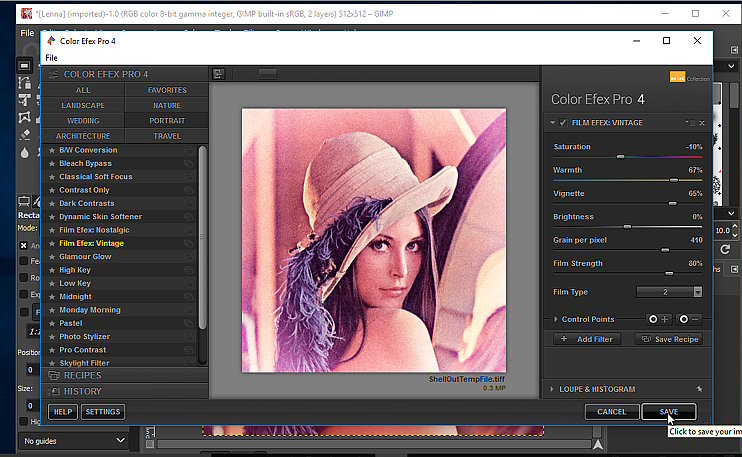This screenshot has width=742, height=457.
Task: Click the filter list scrollbar
Action: coord(203,237)
